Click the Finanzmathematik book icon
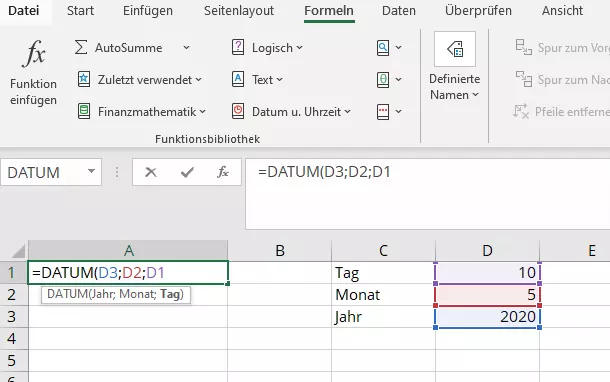Screen dimensions: 610x382 (x=84, y=111)
